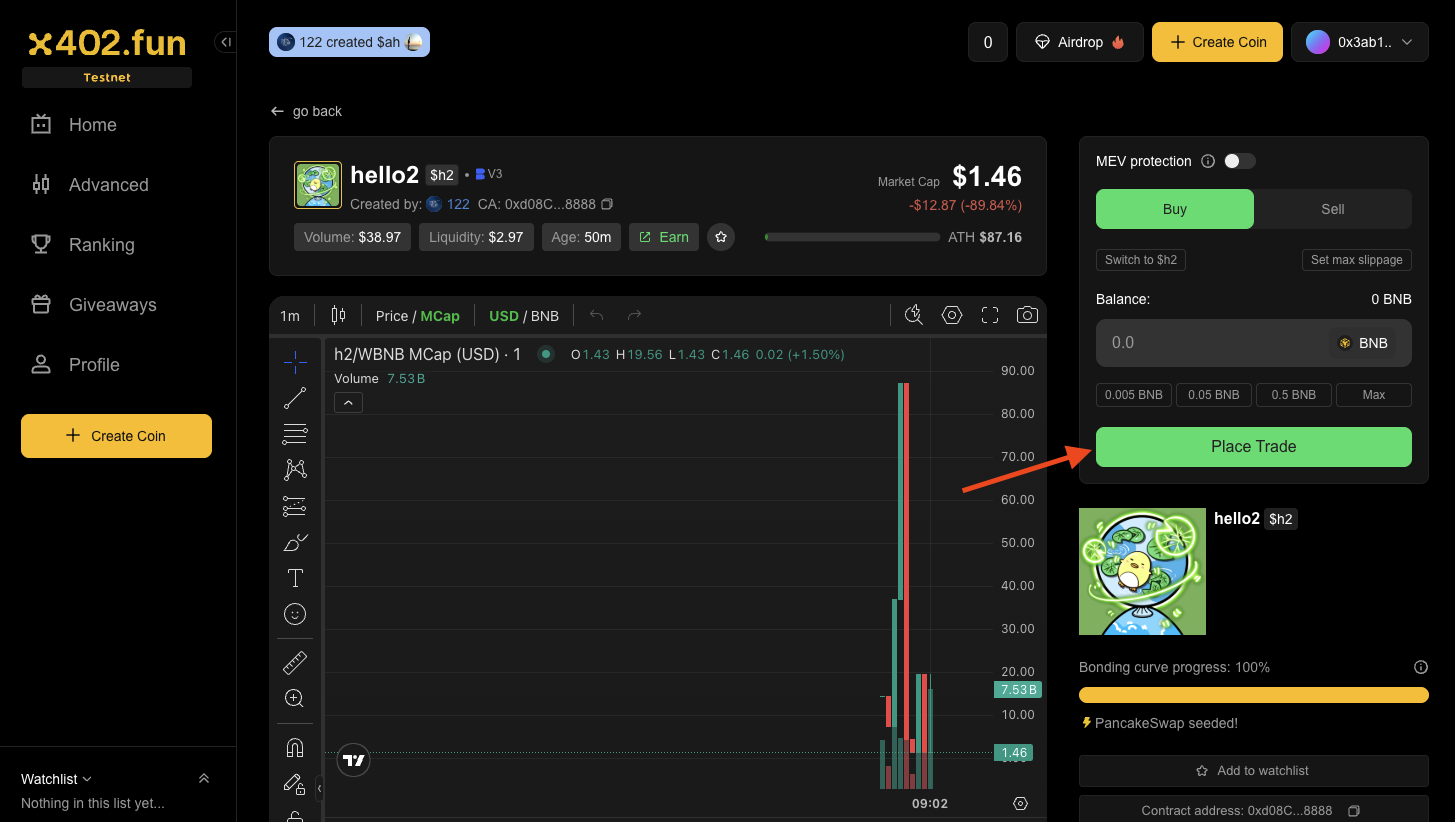
Task: Click the go back link
Action: 306,111
